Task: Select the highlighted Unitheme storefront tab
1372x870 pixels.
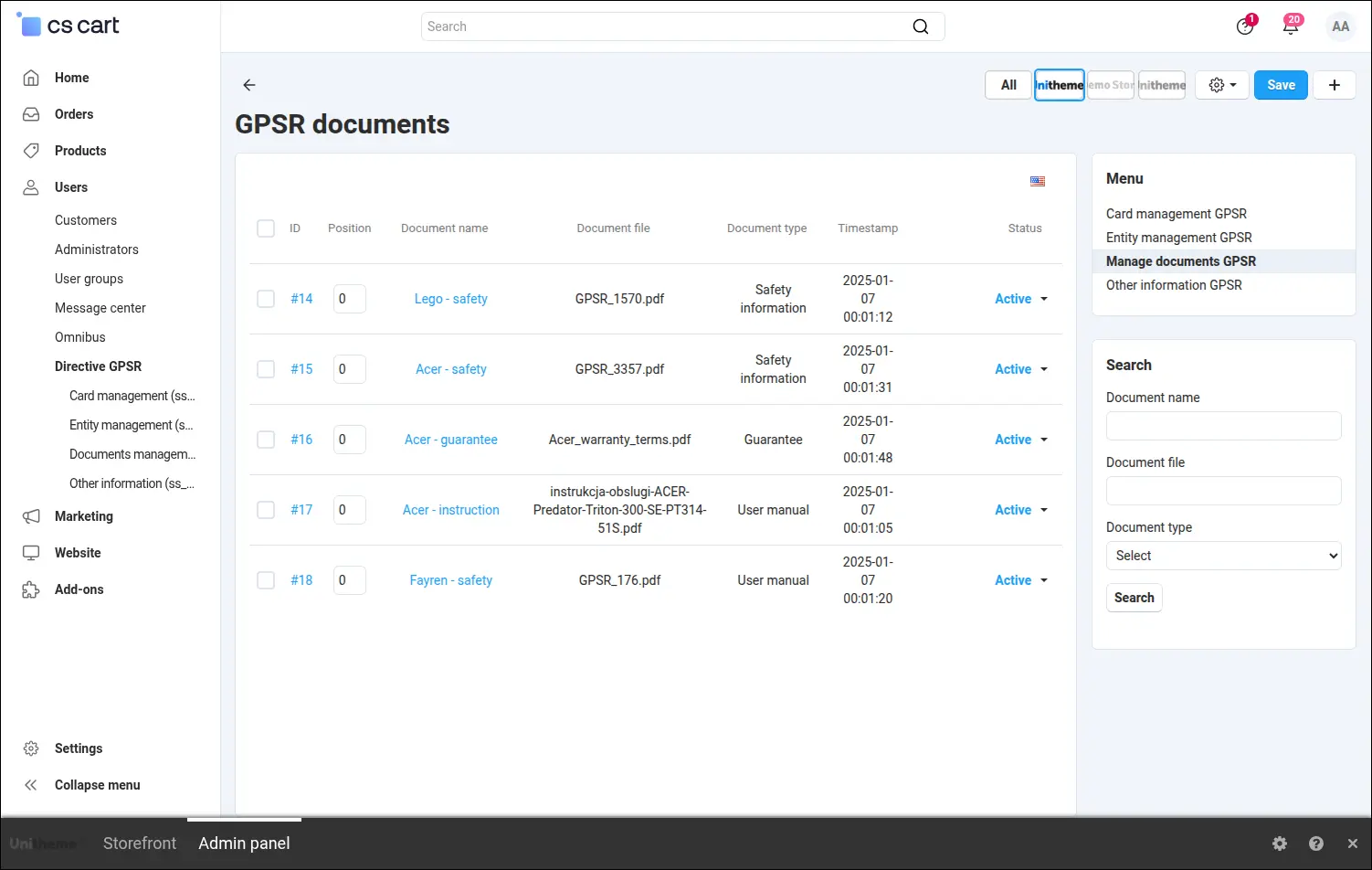Action: [1060, 85]
